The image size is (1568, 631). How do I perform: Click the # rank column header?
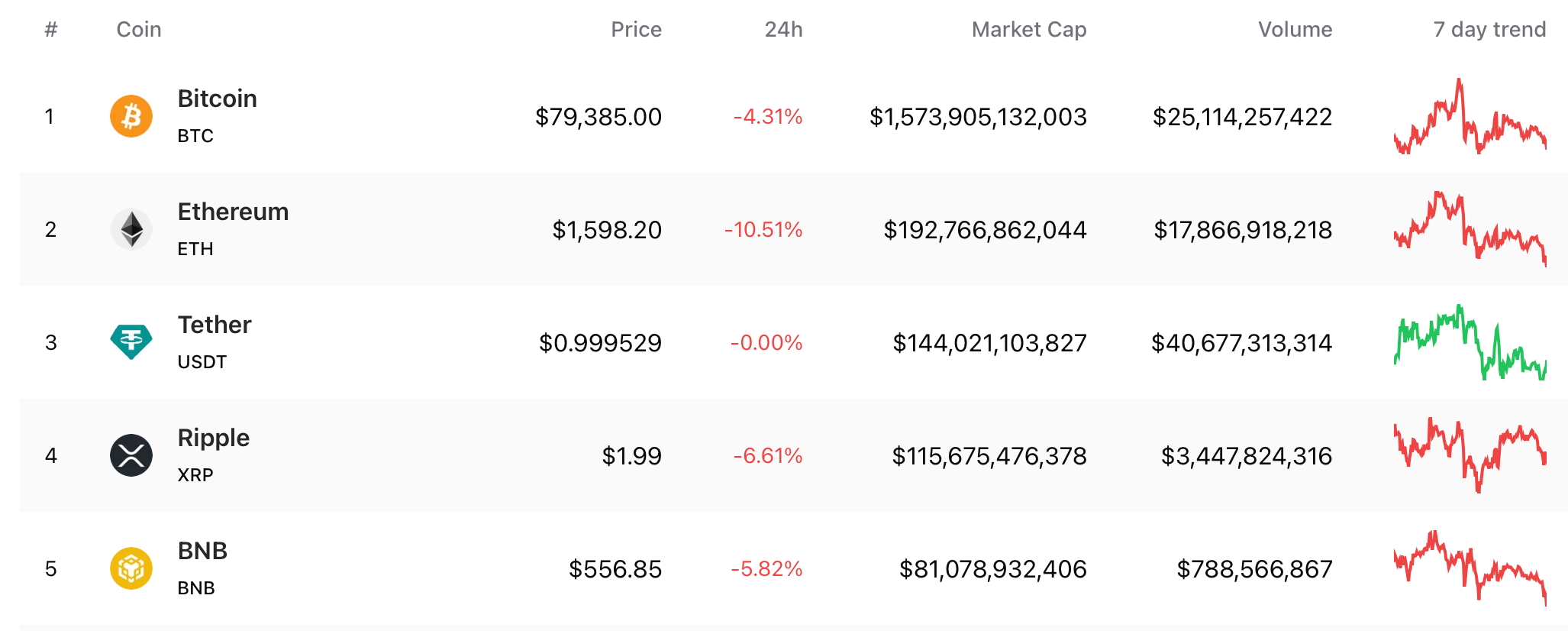tap(50, 29)
